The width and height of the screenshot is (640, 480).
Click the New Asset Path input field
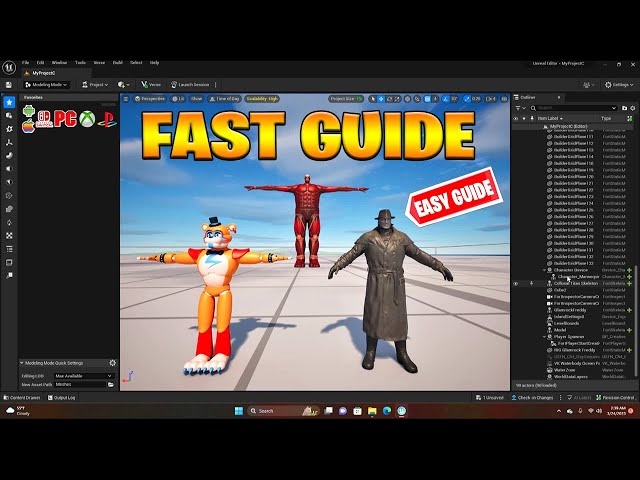point(80,384)
